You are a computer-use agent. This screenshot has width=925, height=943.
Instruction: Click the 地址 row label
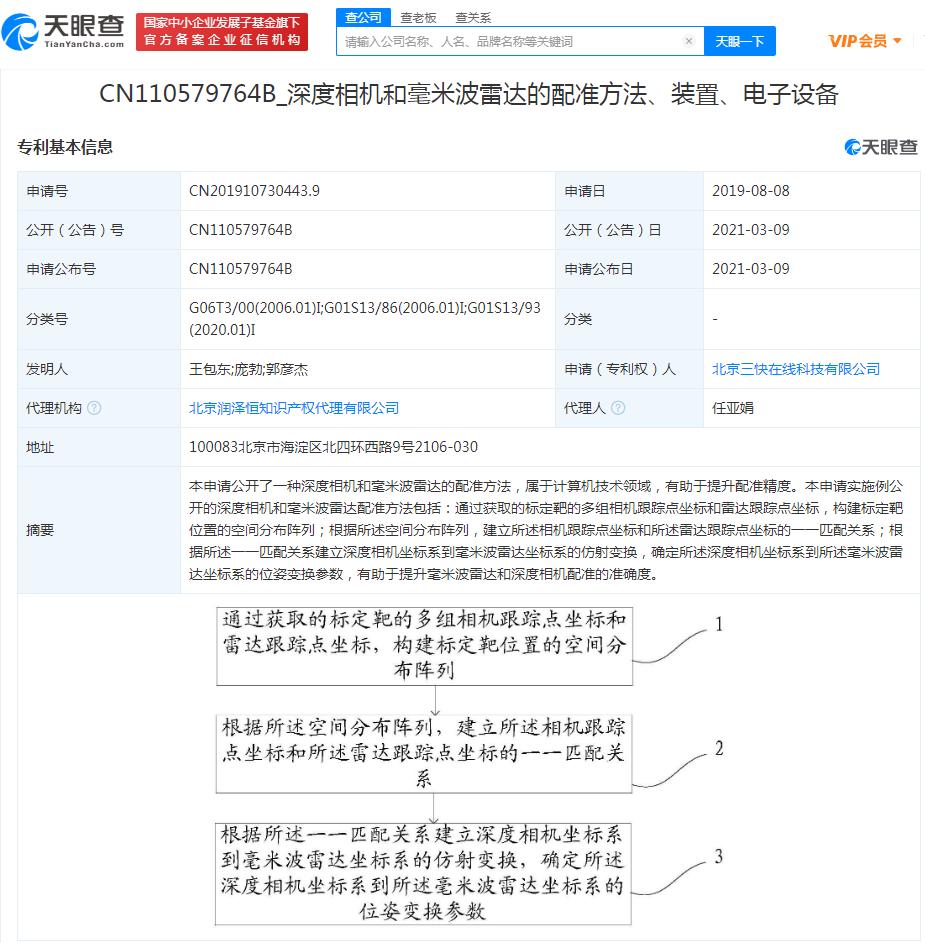click(x=40, y=447)
